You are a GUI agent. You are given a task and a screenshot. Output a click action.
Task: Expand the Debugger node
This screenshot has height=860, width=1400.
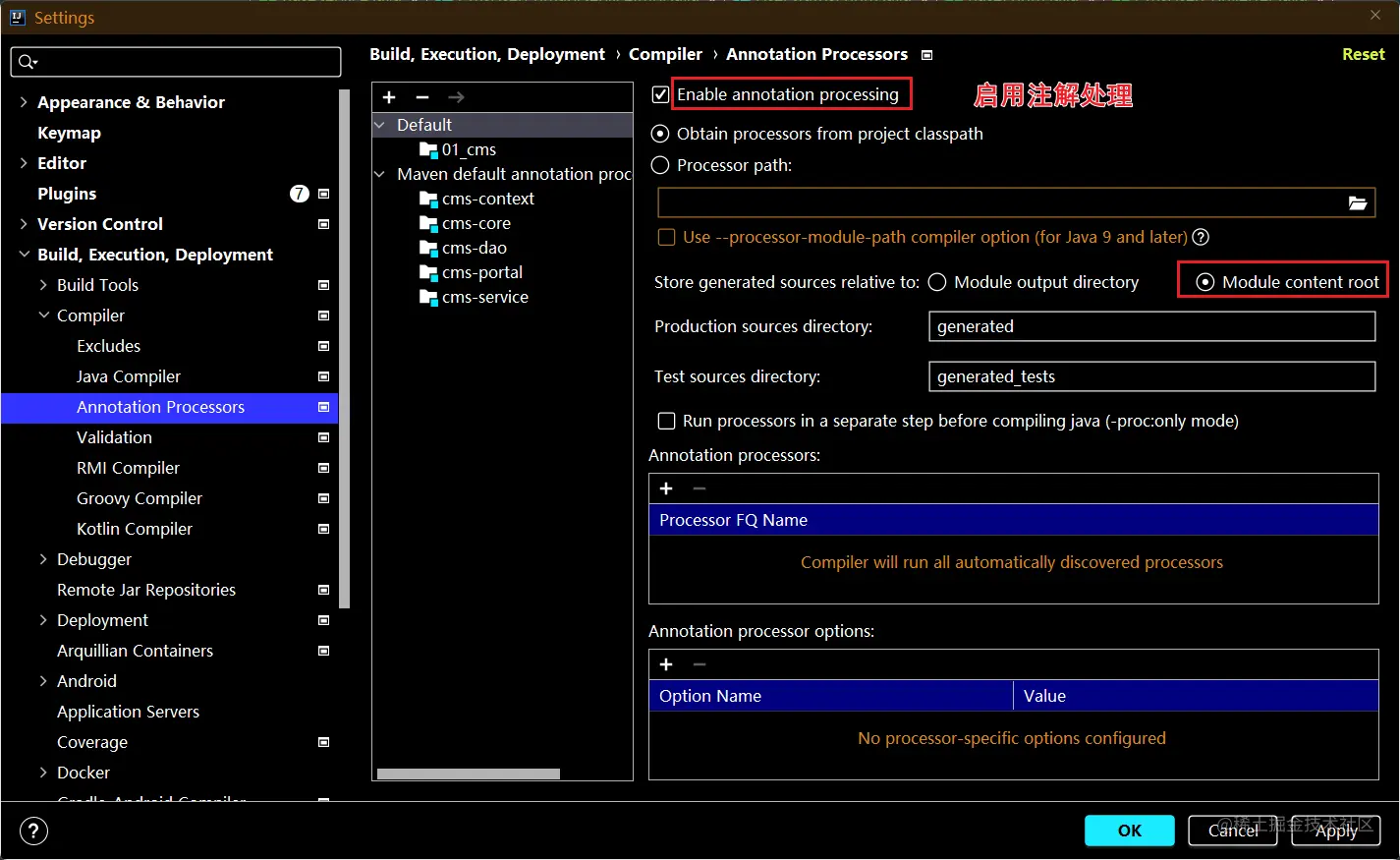click(43, 559)
